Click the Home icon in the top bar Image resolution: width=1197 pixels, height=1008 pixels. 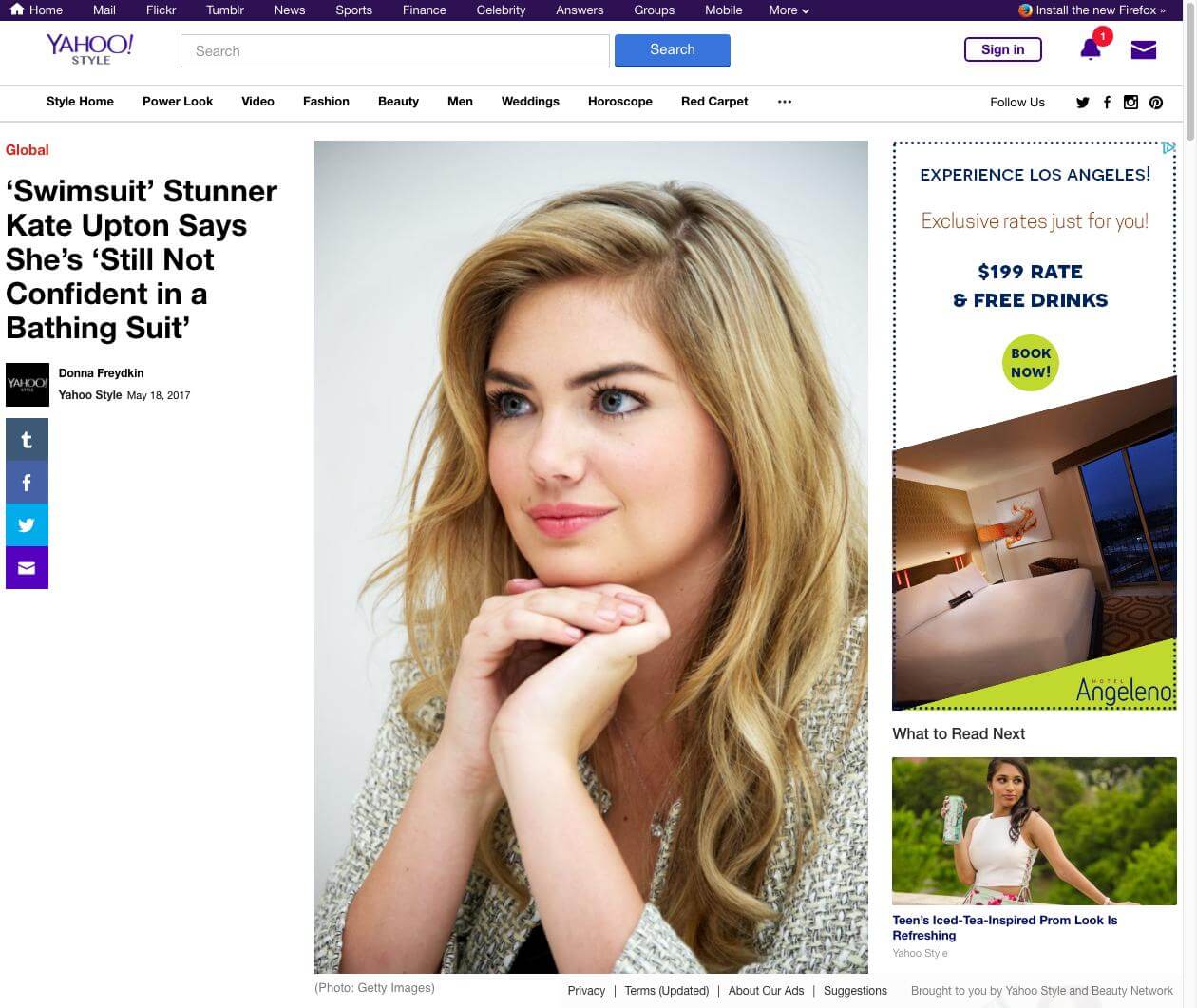[16, 10]
